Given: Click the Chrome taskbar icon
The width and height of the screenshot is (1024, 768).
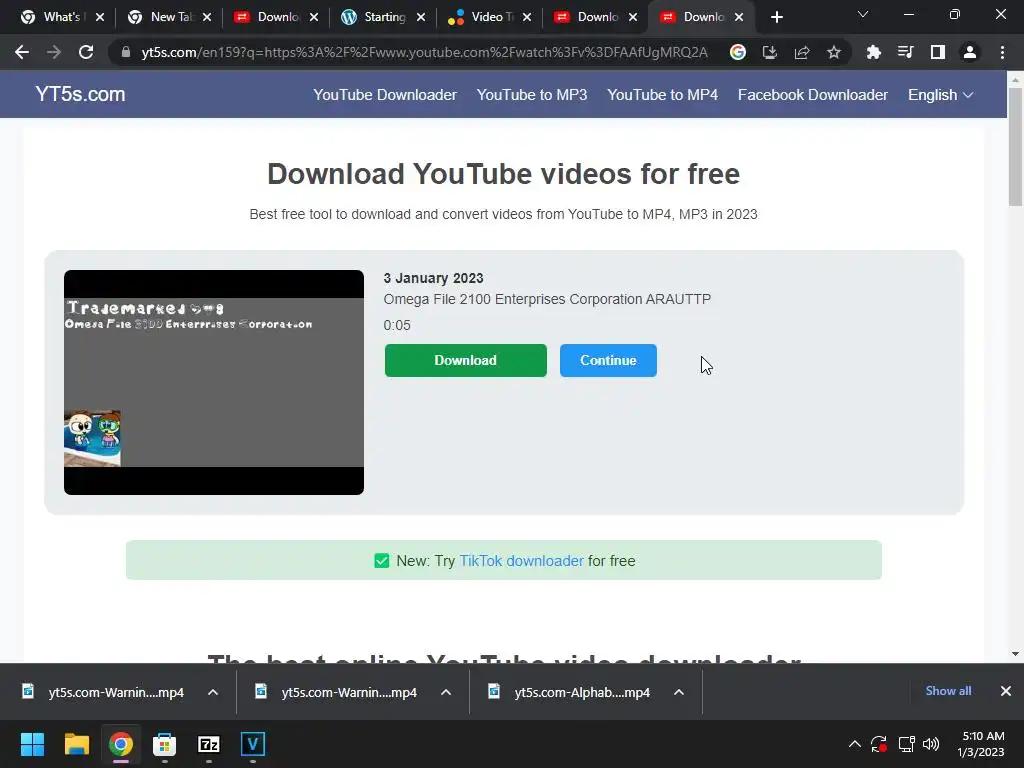Looking at the screenshot, I should coord(121,744).
